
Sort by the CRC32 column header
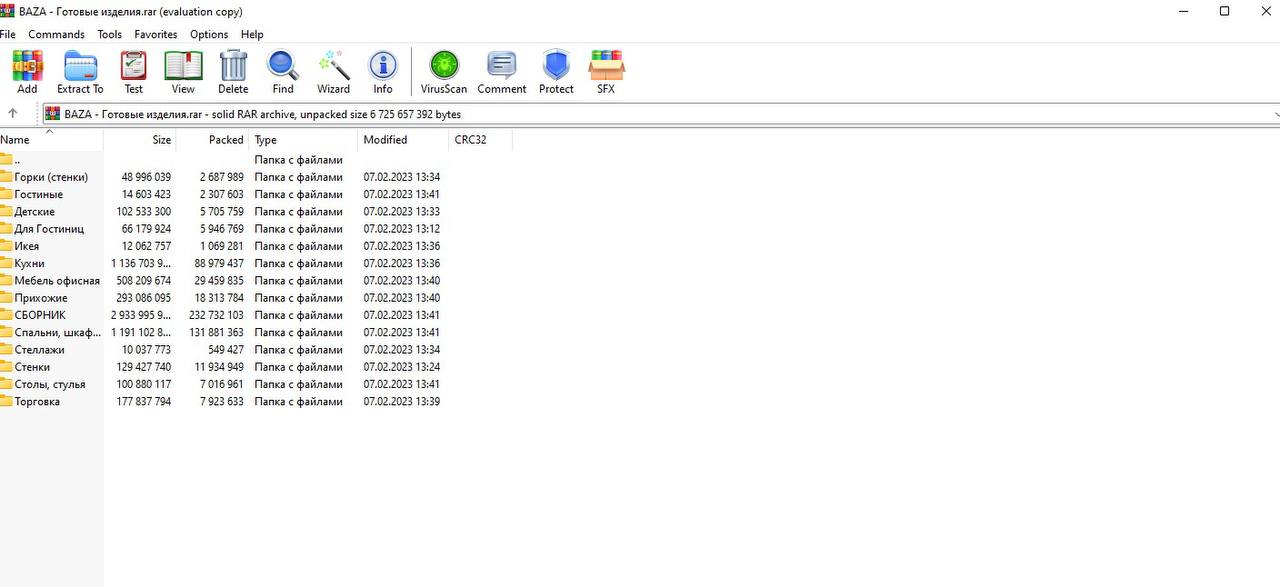pos(480,140)
